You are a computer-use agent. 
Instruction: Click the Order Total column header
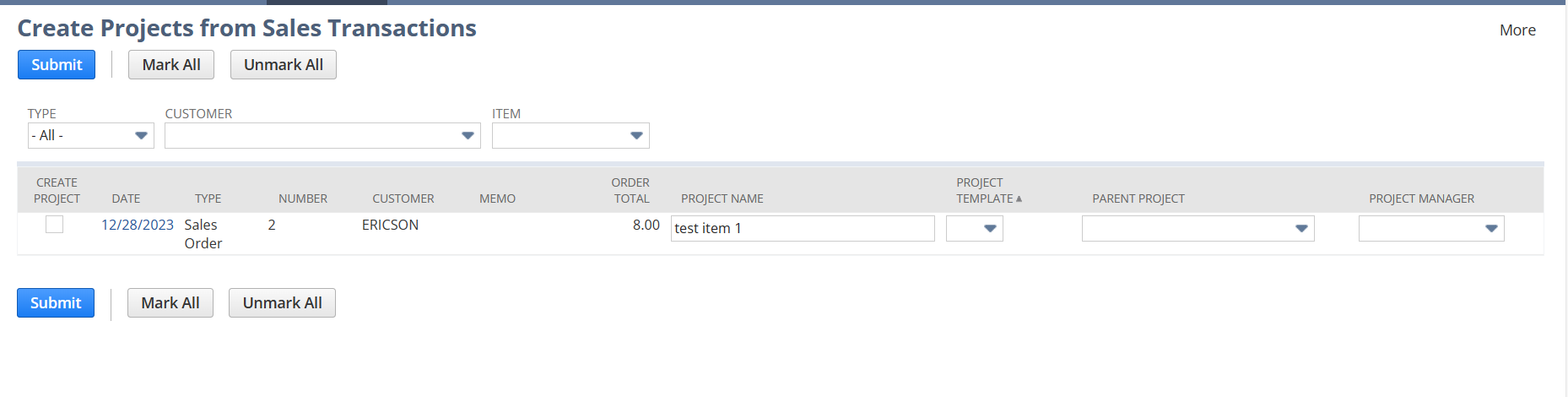(630, 191)
